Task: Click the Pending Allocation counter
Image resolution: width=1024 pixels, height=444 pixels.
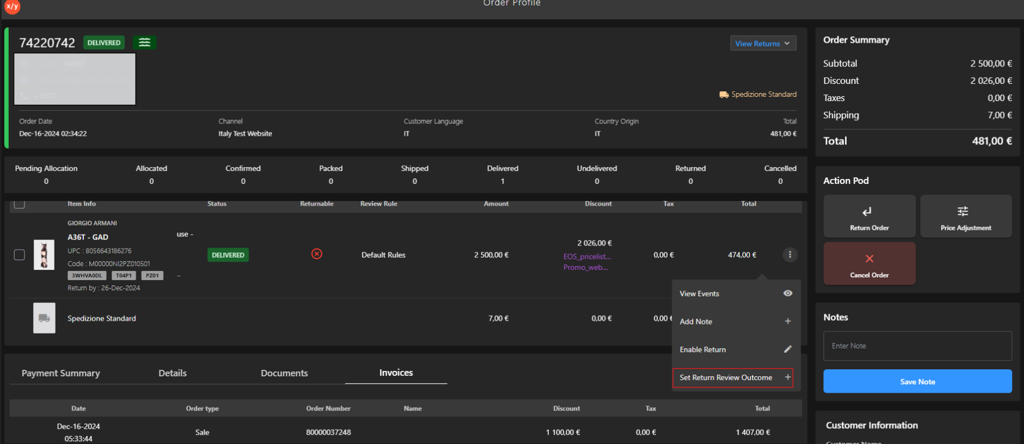Action: (x=46, y=174)
